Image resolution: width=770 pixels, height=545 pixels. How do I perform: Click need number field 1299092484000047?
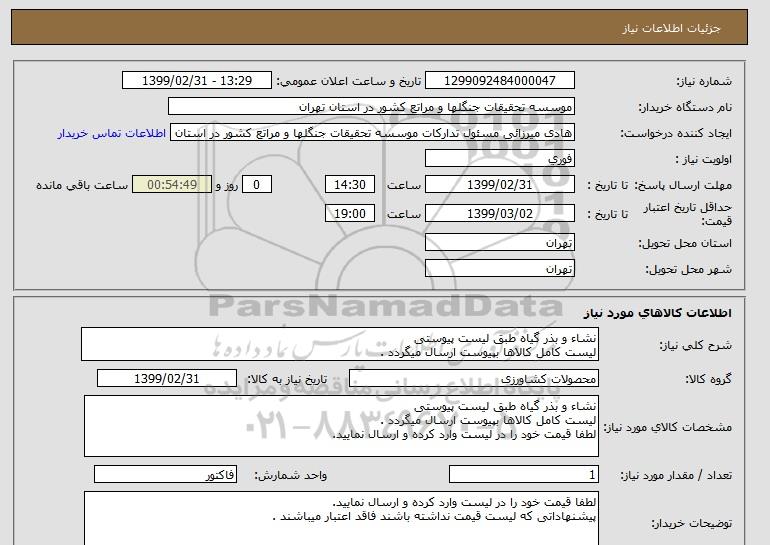(499, 81)
